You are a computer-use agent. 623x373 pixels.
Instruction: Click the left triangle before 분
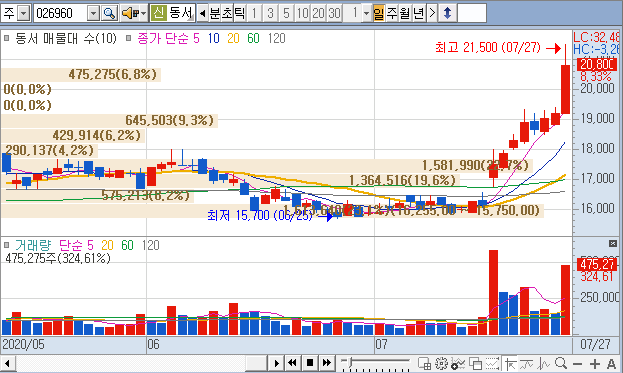202,14
